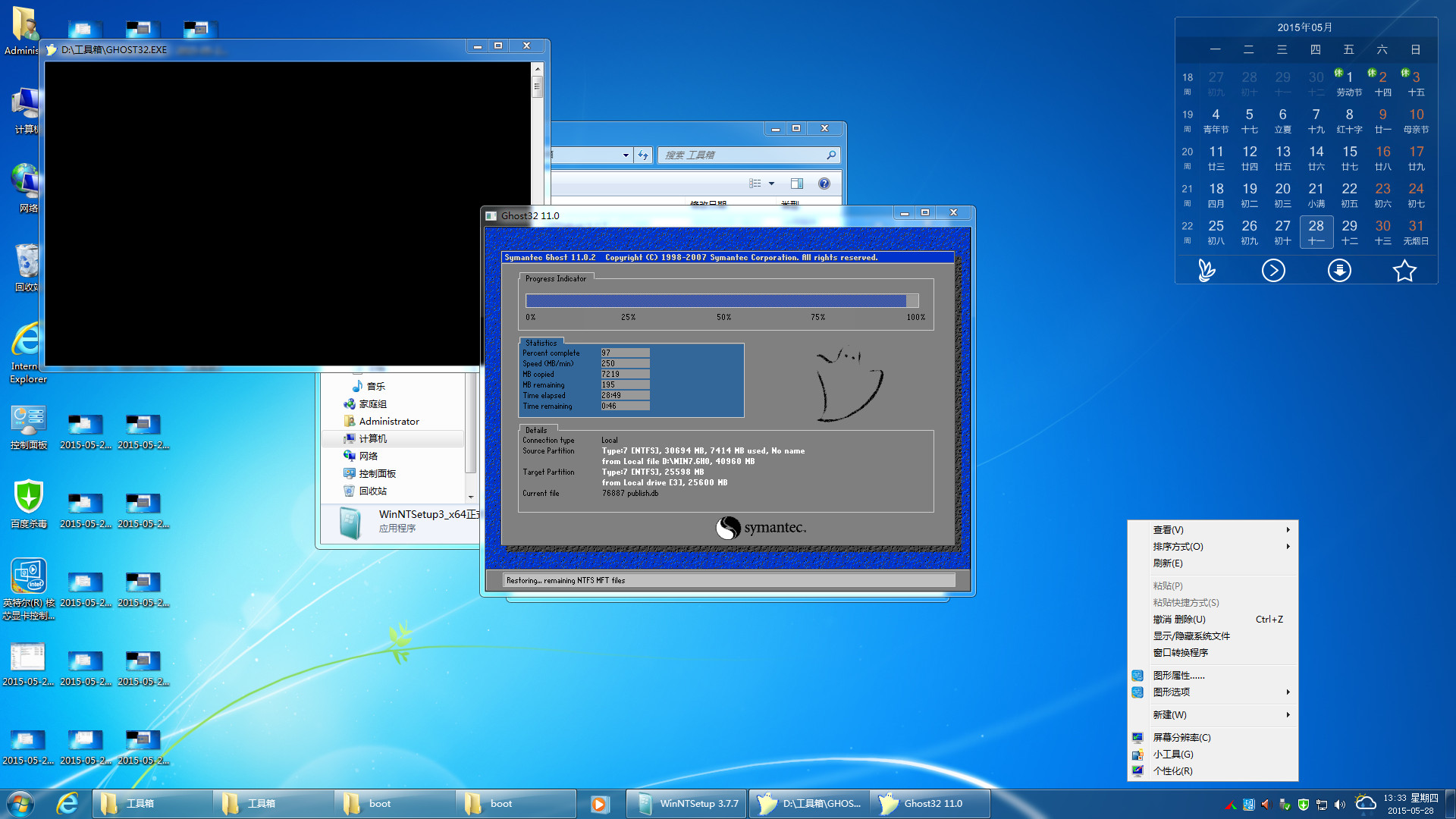Select 窗口转换程序 menu entry
This screenshot has height=819, width=1456.
pyautogui.click(x=1213, y=653)
